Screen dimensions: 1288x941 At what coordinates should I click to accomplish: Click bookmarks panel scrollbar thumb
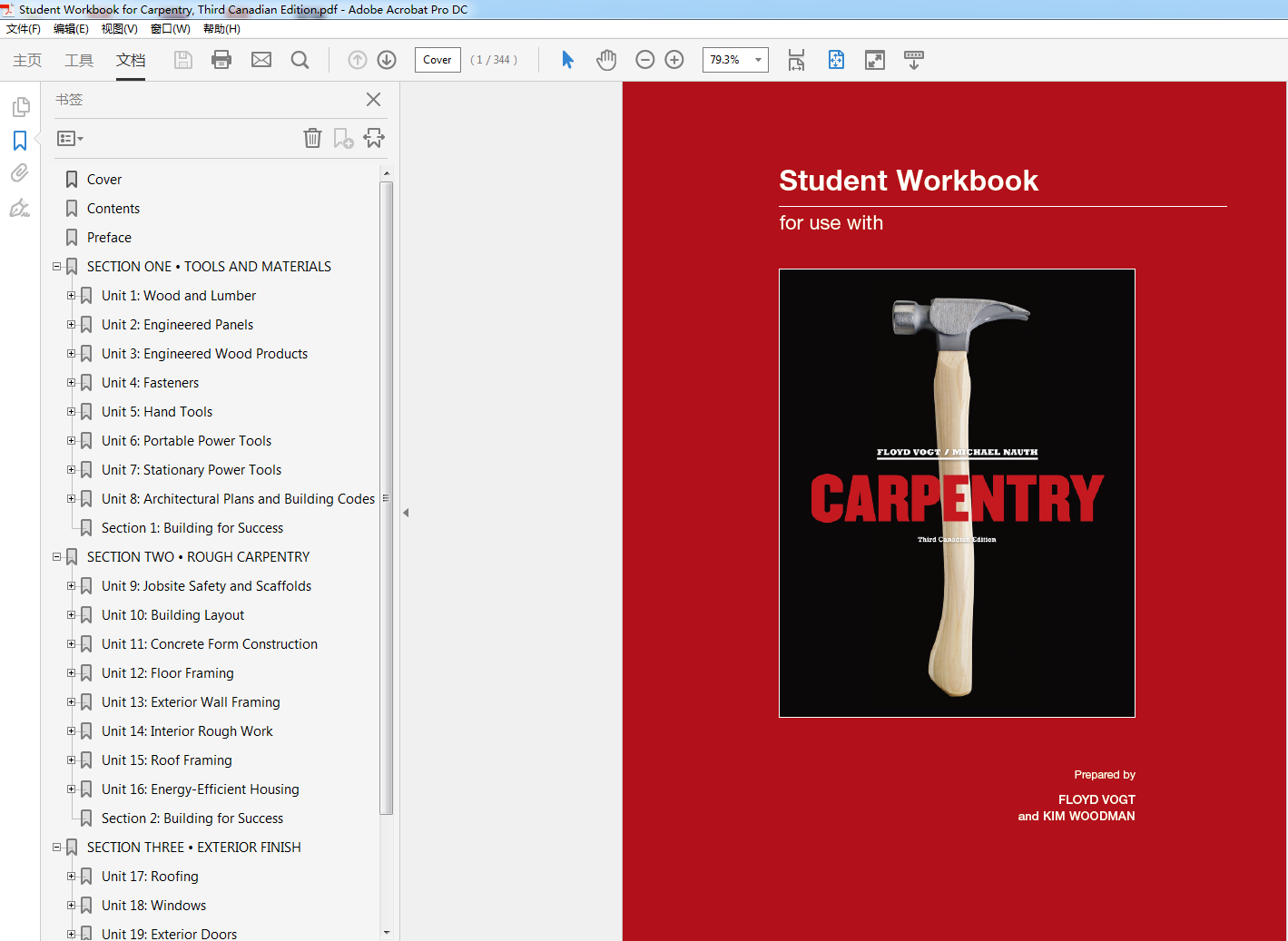pos(386,497)
